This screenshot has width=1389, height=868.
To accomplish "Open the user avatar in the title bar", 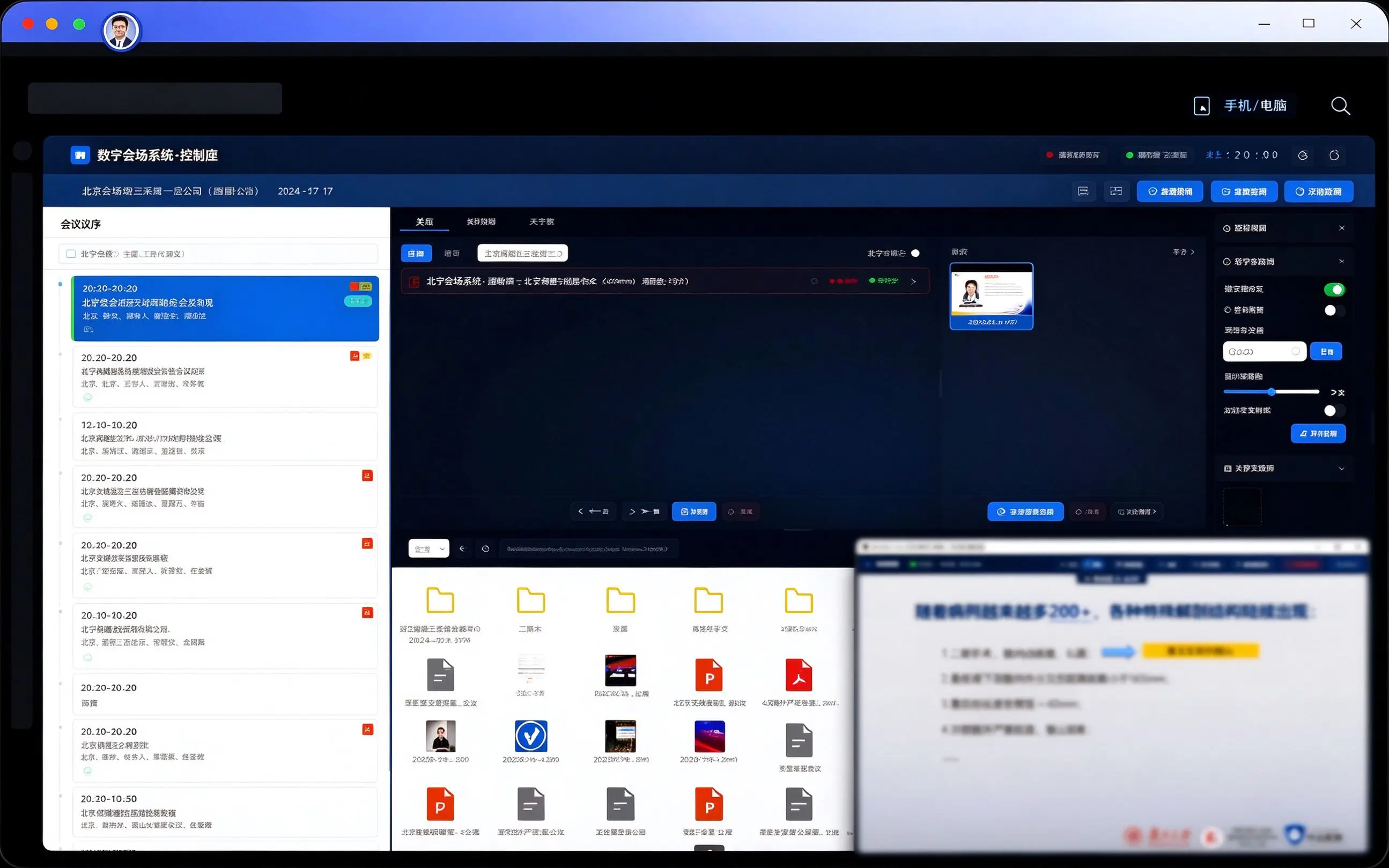I will (x=121, y=31).
